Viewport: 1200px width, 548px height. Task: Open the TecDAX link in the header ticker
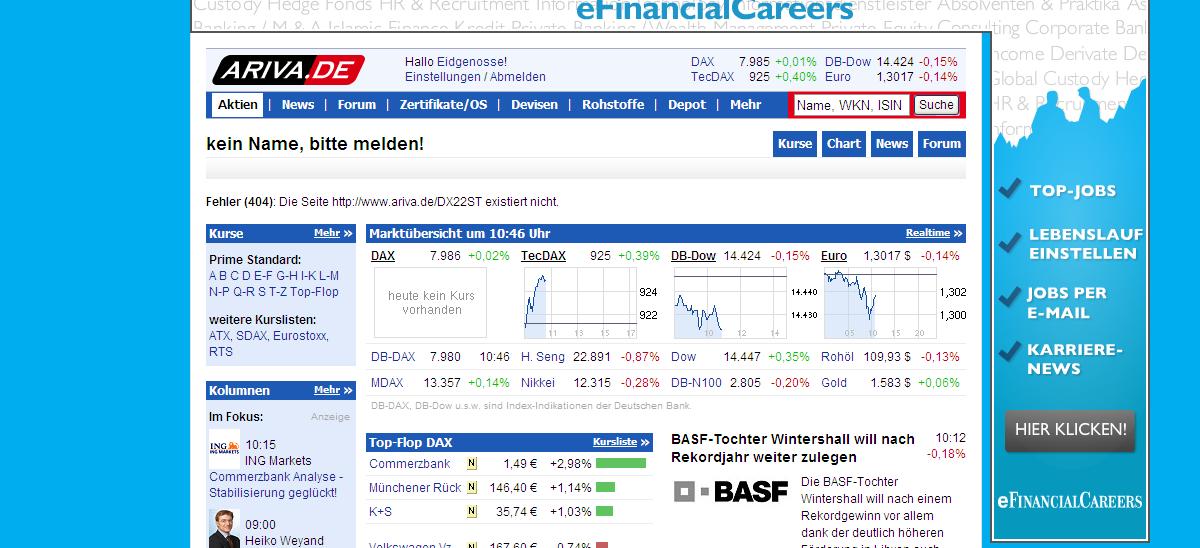point(712,77)
